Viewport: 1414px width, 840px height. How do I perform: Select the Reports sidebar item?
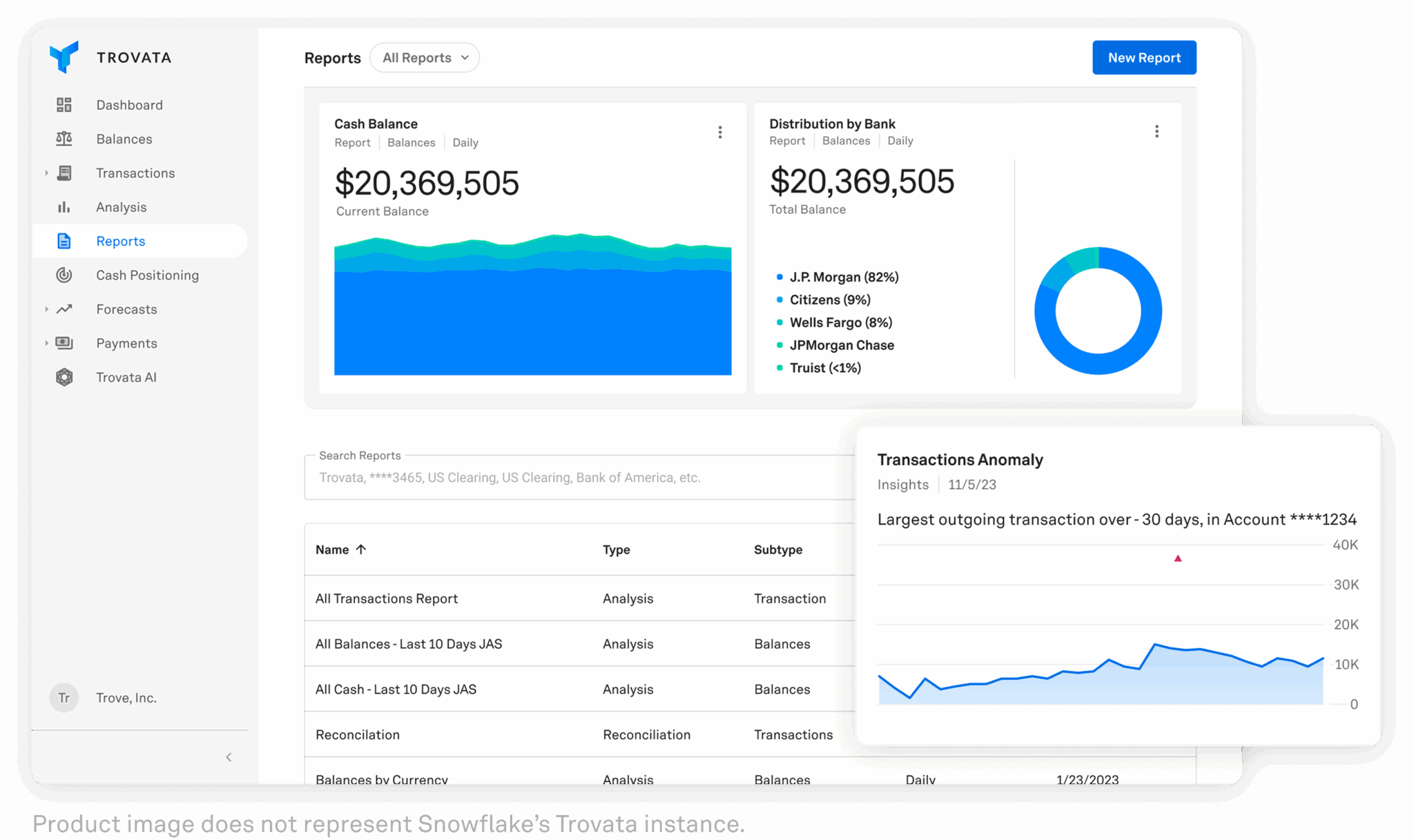click(x=120, y=241)
